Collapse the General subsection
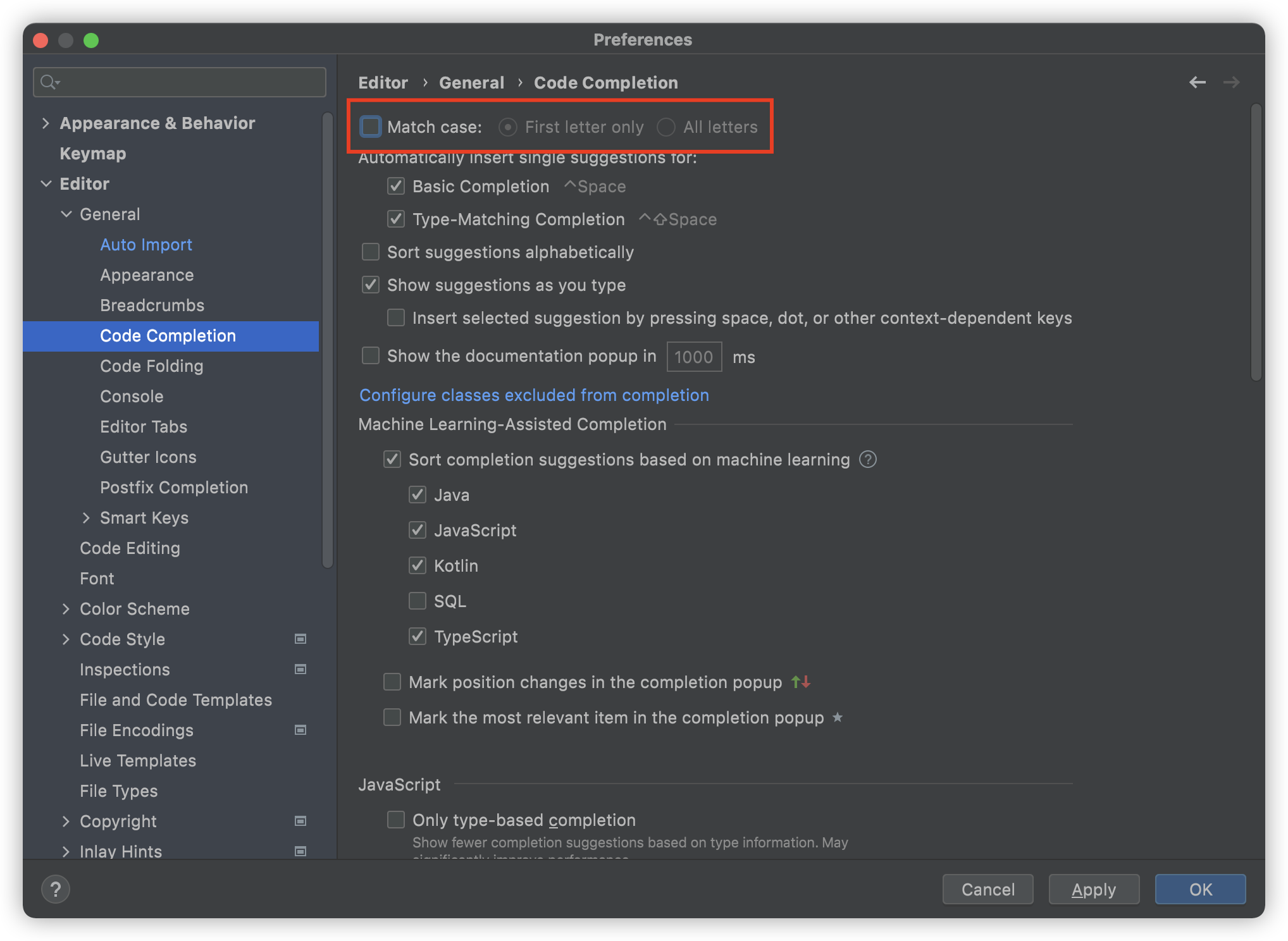Viewport: 1288px width, 941px height. tap(66, 214)
